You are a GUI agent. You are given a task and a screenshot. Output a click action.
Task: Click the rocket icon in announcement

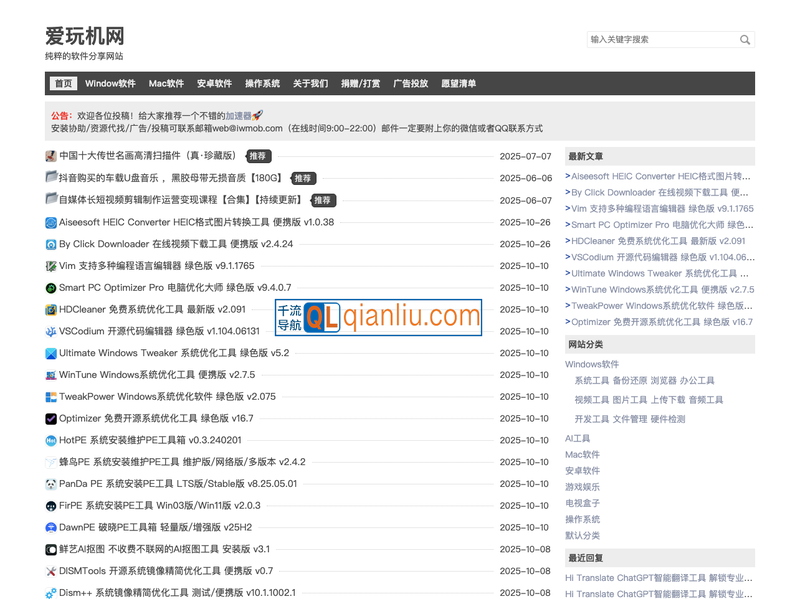tap(258, 116)
